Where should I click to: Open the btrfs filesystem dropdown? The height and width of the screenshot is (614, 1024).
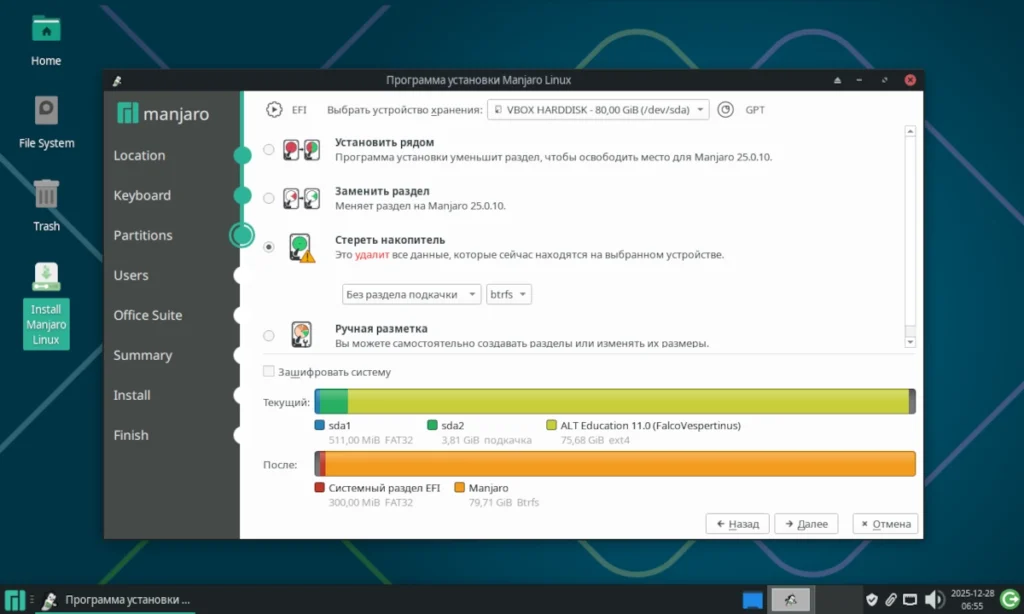(509, 295)
